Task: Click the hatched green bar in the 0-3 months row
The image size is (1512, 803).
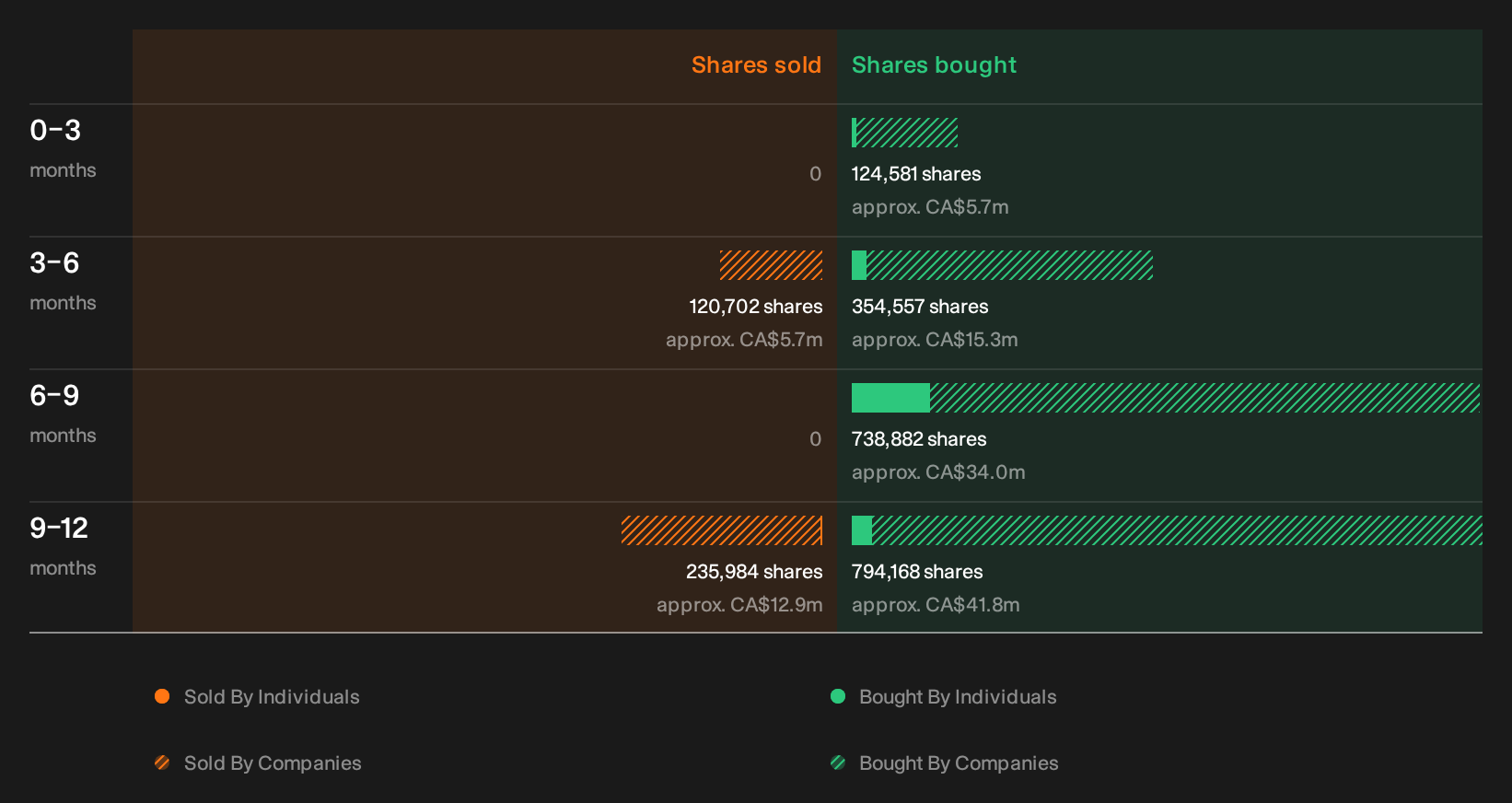Action: point(907,133)
